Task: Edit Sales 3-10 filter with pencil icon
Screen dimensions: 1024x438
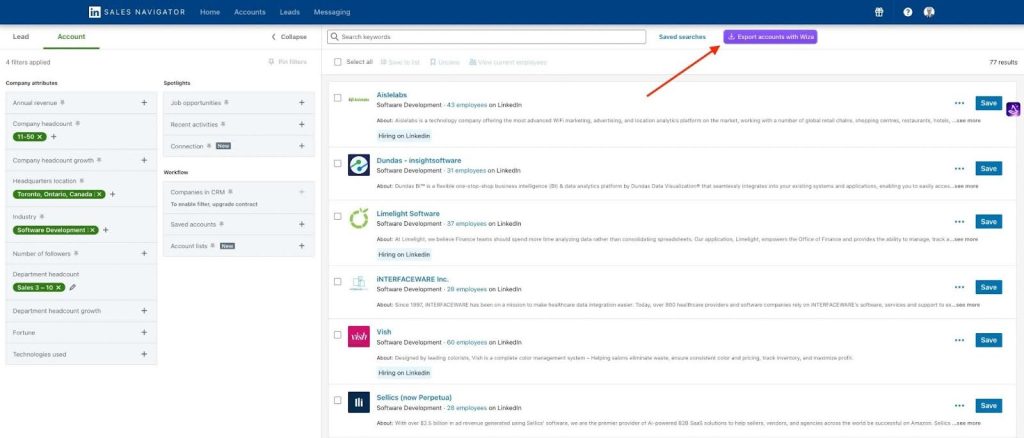Action: coord(72,287)
